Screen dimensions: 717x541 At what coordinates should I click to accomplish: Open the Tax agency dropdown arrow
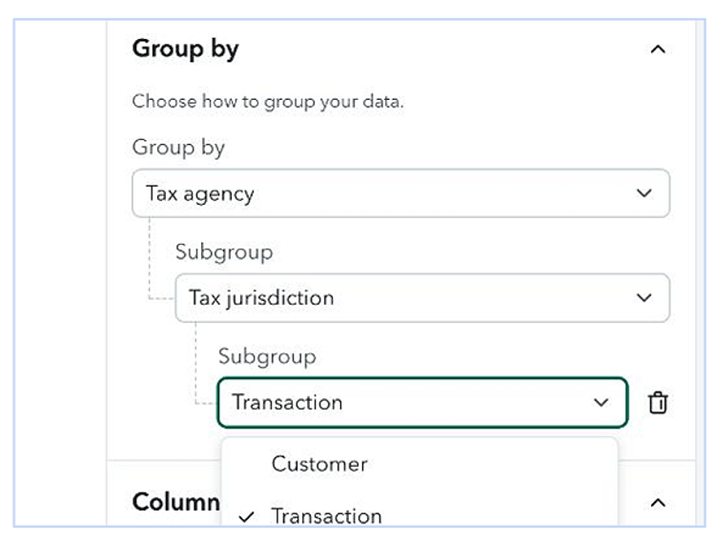coord(644,193)
